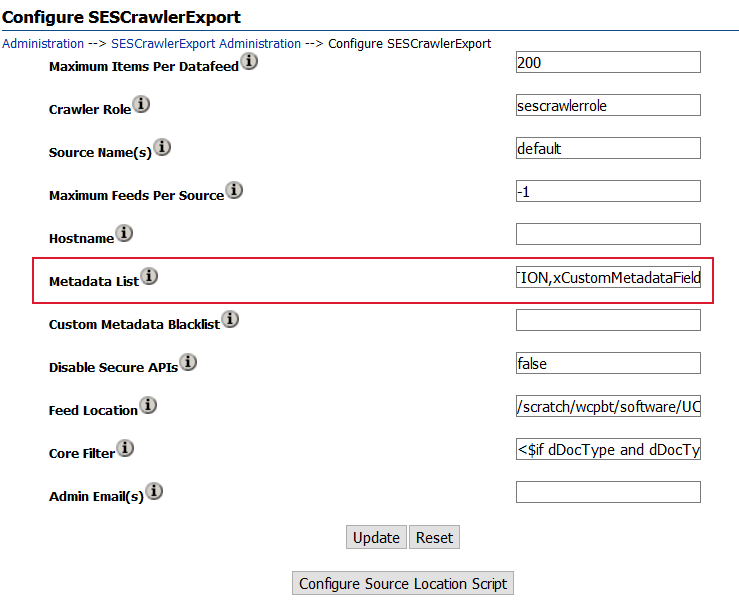Follow the Administration breadcrumb link
The image size is (739, 601).
pos(43,43)
